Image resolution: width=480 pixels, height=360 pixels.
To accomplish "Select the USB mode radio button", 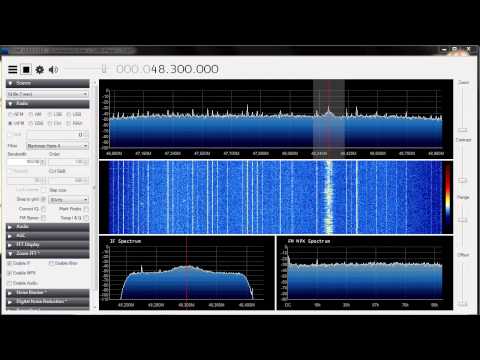I will pyautogui.click(x=69, y=114).
